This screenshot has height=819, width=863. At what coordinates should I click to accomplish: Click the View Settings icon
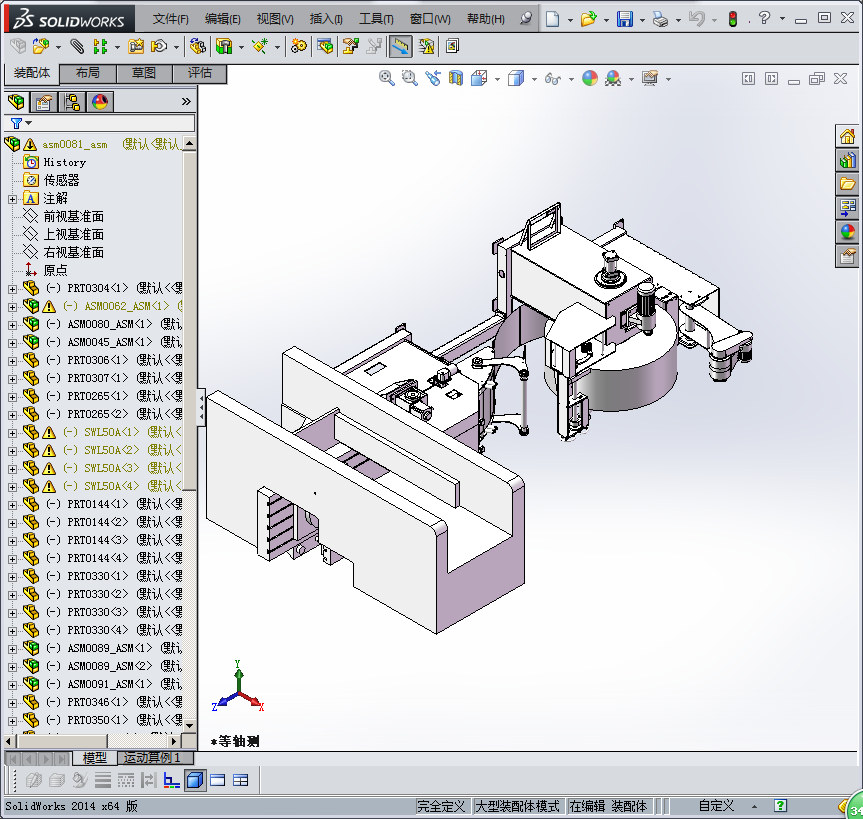pyautogui.click(x=650, y=78)
